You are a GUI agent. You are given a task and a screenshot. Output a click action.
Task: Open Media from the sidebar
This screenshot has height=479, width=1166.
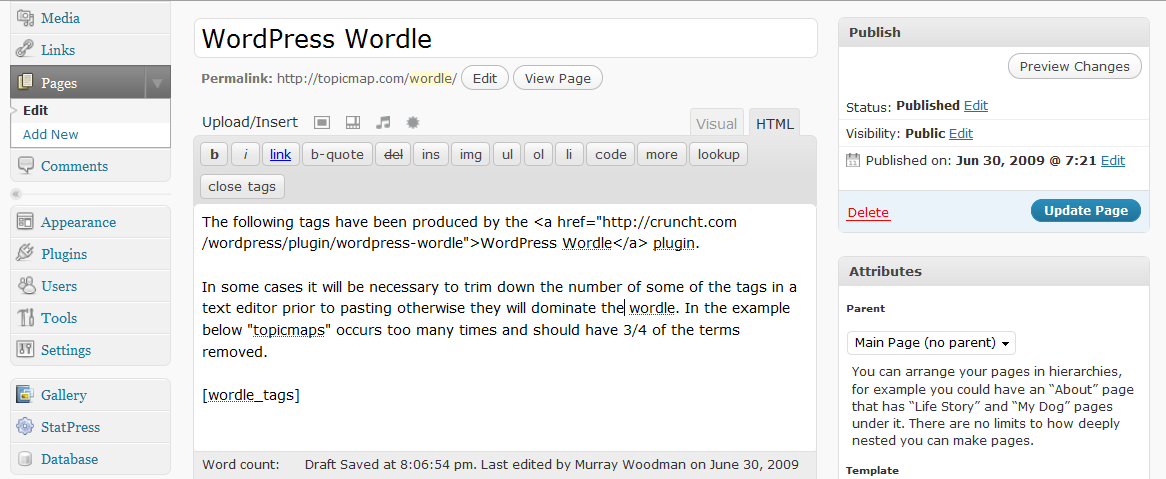point(60,18)
